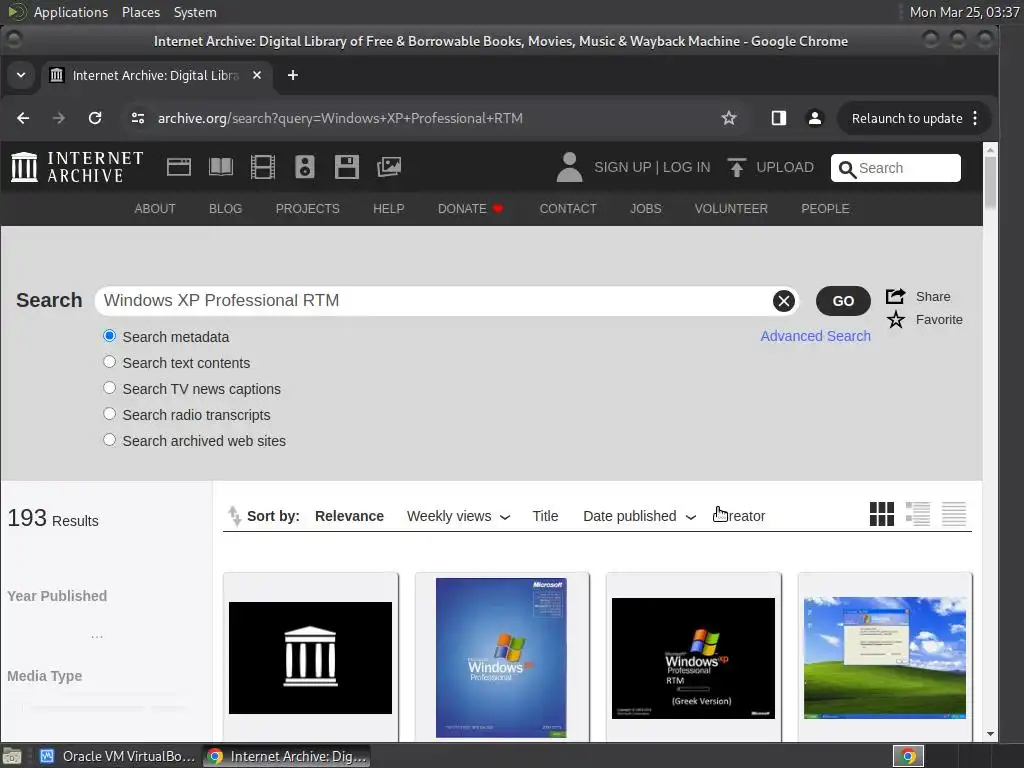The height and width of the screenshot is (768, 1024).
Task: Open the ABOUT nav item
Action: (155, 209)
